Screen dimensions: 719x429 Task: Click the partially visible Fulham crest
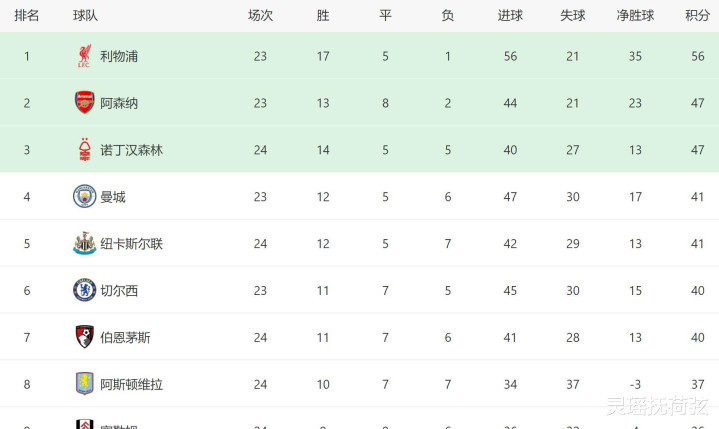(84, 424)
